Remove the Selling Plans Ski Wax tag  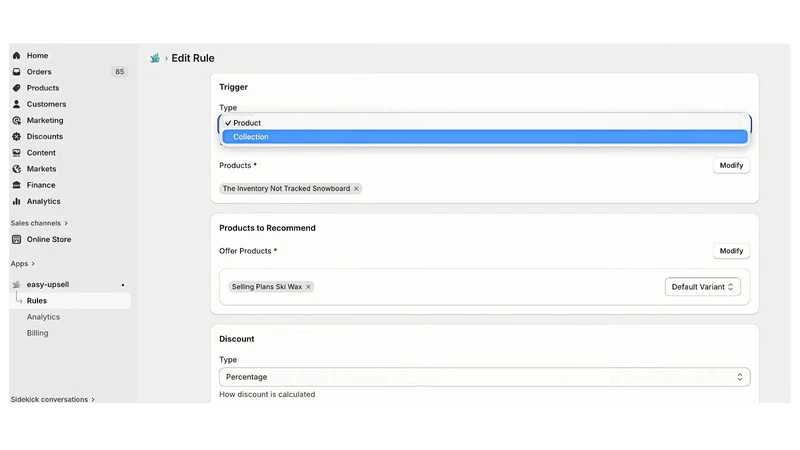pyautogui.click(x=308, y=287)
